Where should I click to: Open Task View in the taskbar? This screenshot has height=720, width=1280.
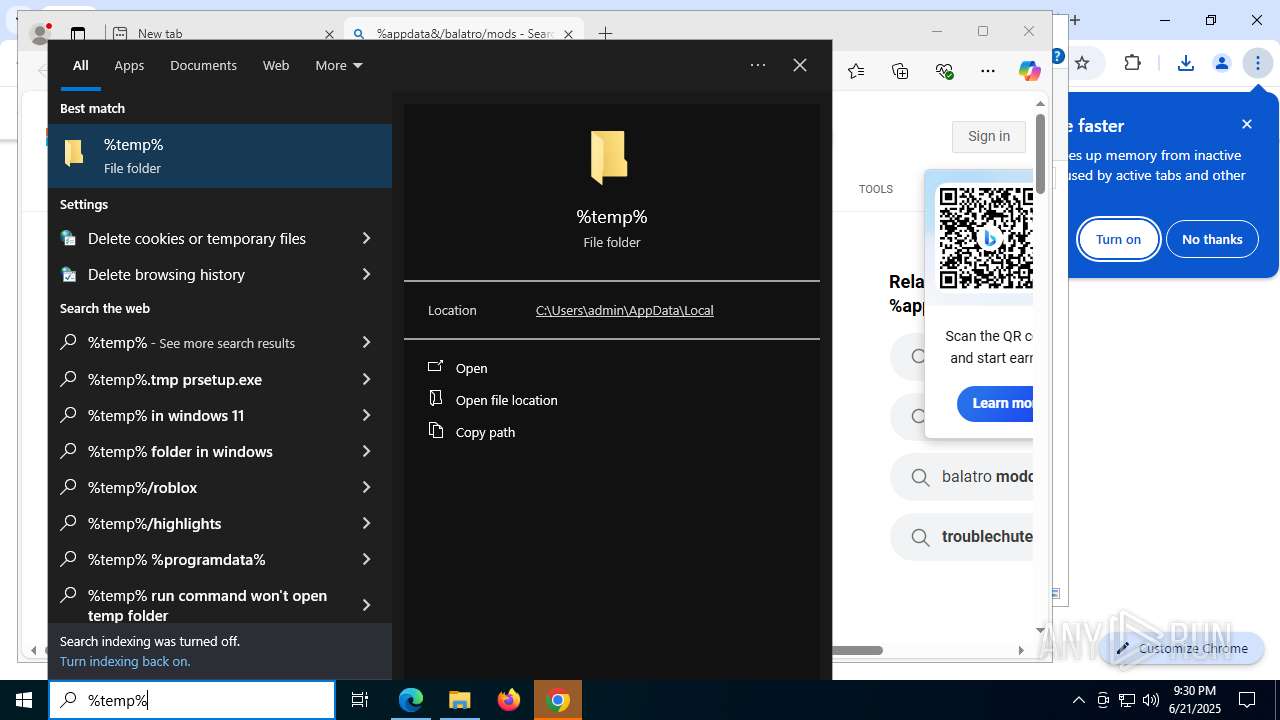(360, 700)
